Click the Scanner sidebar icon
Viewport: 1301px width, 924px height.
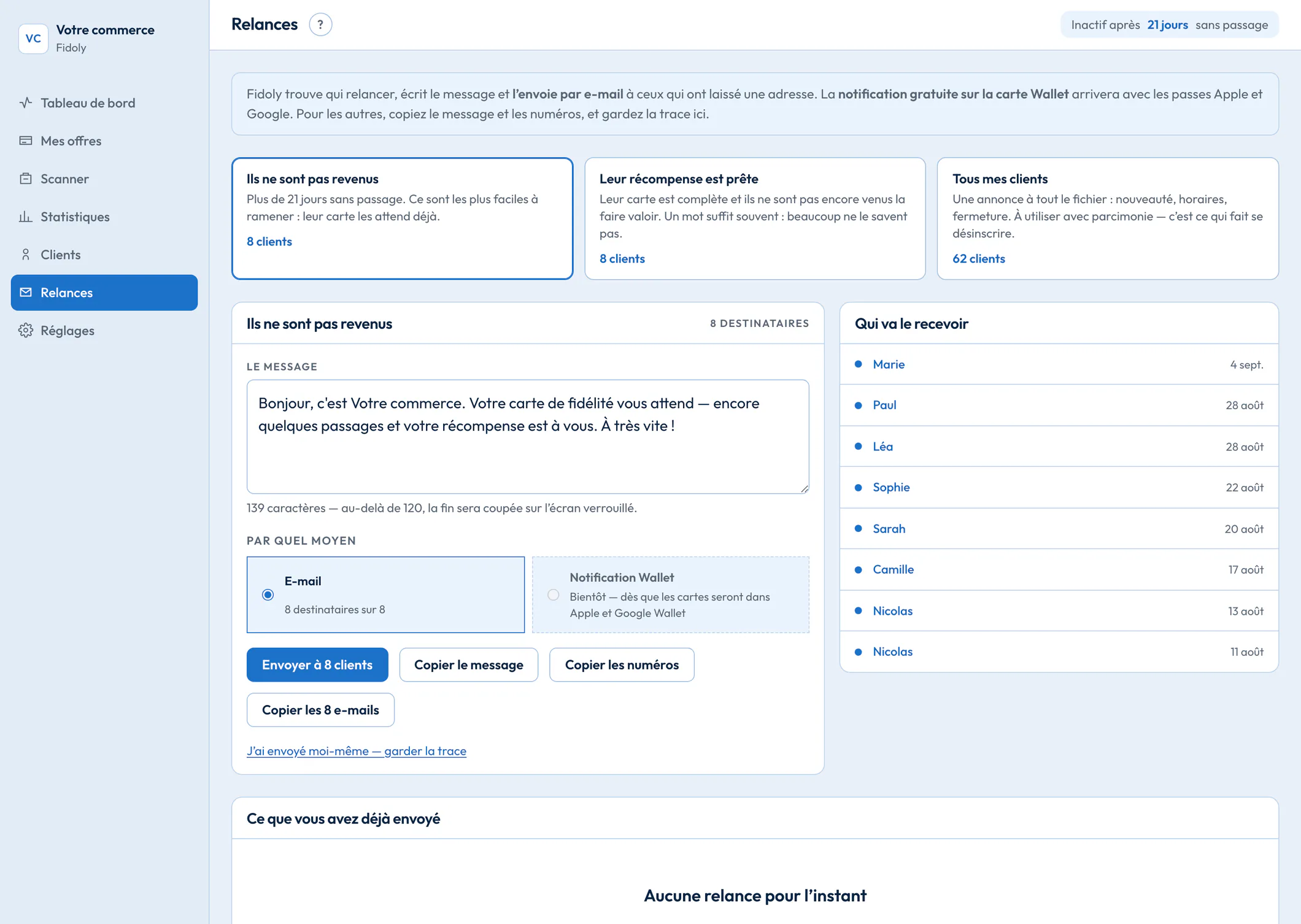click(26, 179)
